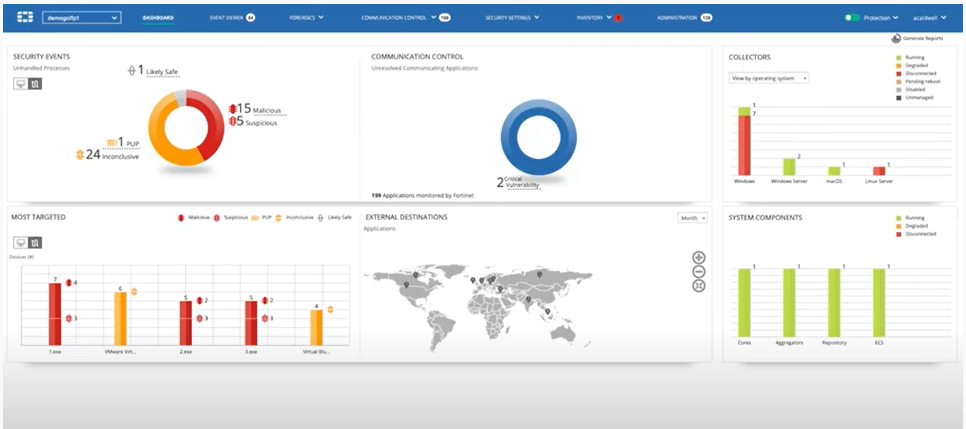The width and height of the screenshot is (966, 429).
Task: Click the Windows collectors bar
Action: click(745, 141)
